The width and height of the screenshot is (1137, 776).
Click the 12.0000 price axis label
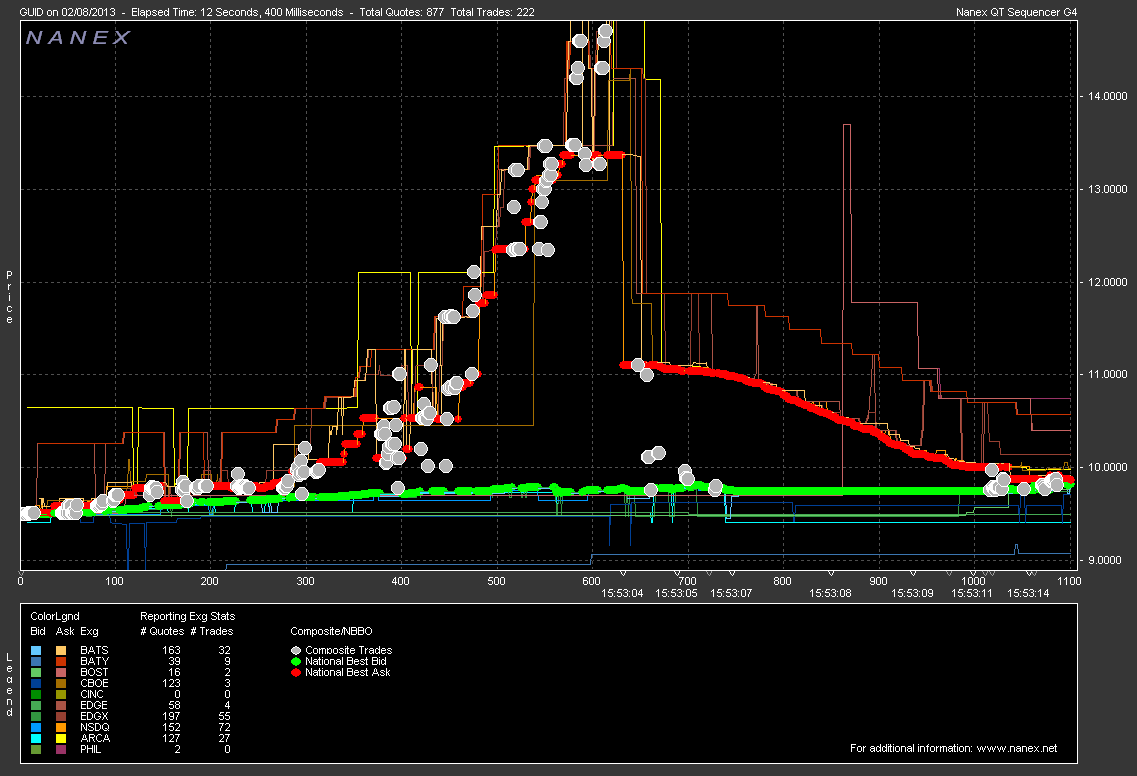pos(1107,281)
